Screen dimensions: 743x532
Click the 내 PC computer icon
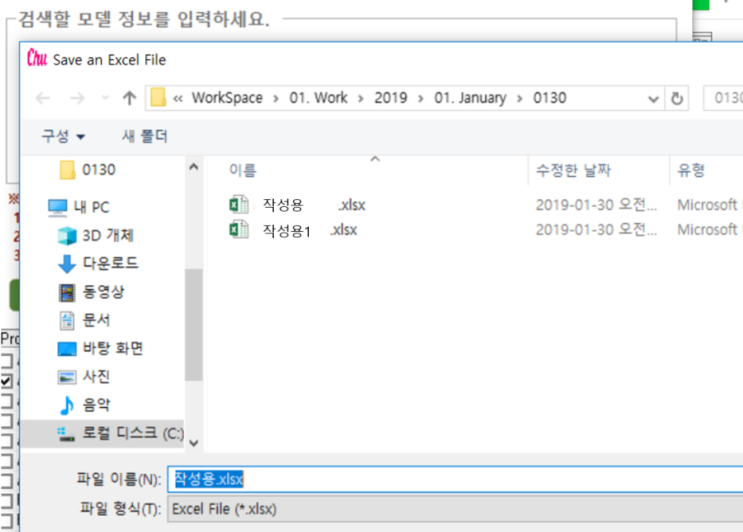coord(58,207)
